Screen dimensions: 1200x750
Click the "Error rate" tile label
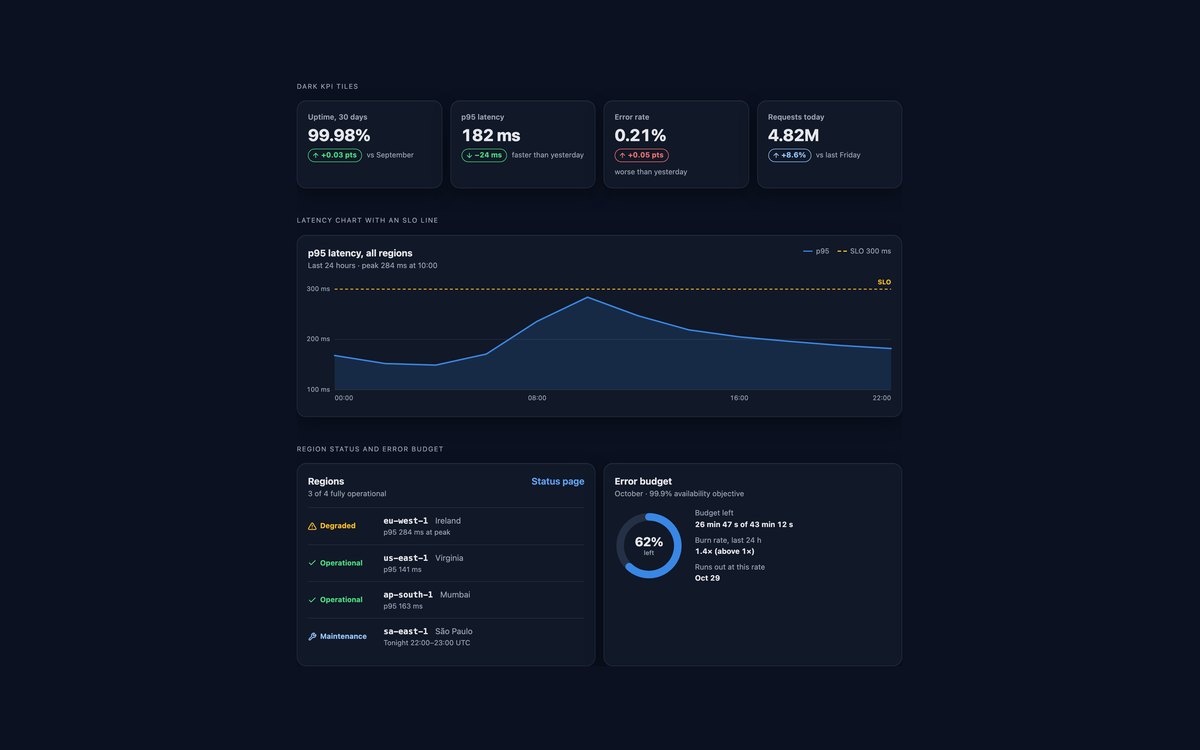[x=632, y=117]
